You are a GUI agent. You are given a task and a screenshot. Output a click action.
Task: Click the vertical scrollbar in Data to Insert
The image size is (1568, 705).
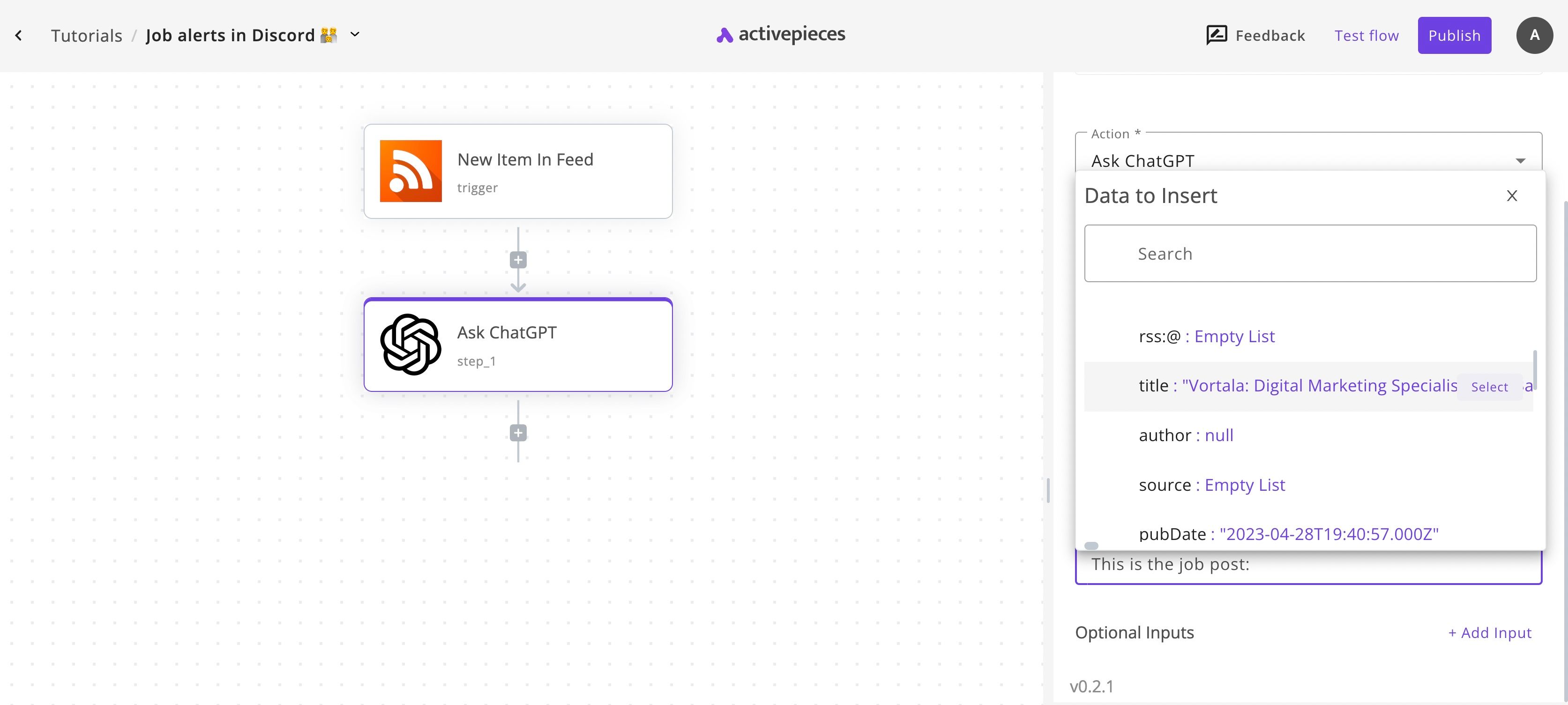coord(1535,369)
